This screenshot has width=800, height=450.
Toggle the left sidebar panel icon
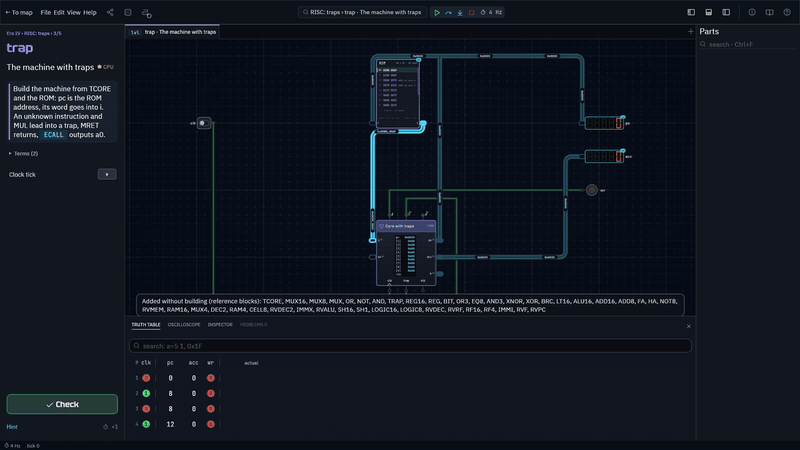(691, 12)
